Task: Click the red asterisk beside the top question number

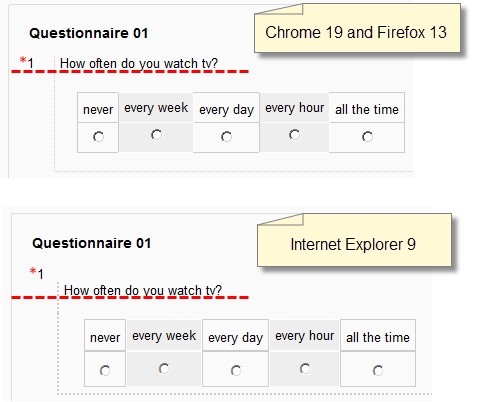Action: (23, 60)
